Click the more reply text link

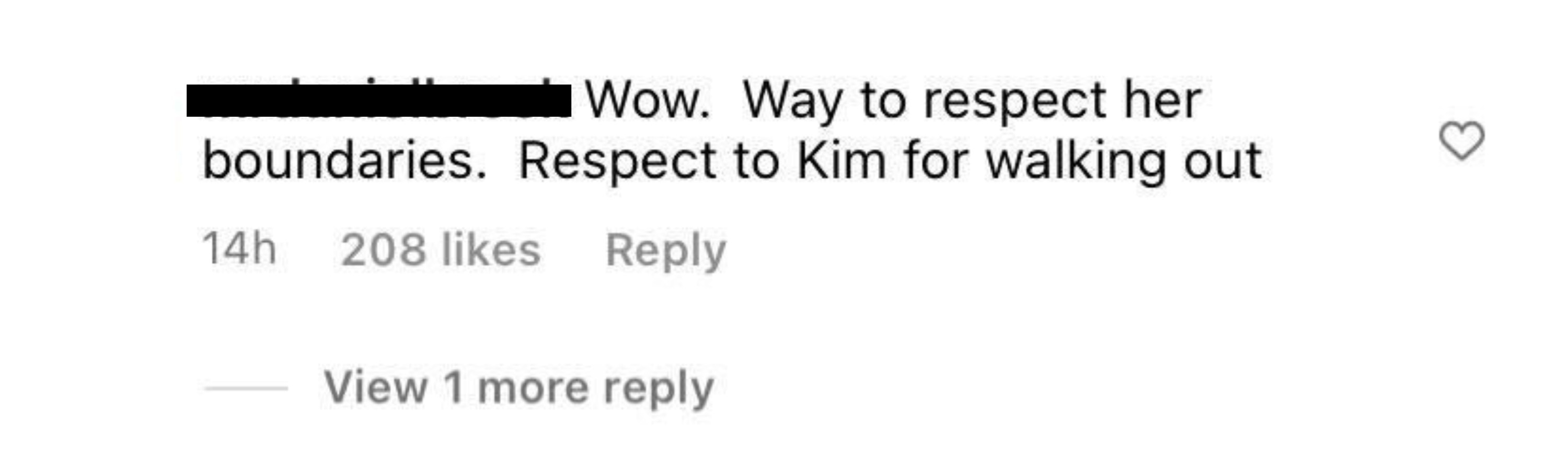[x=596, y=389]
